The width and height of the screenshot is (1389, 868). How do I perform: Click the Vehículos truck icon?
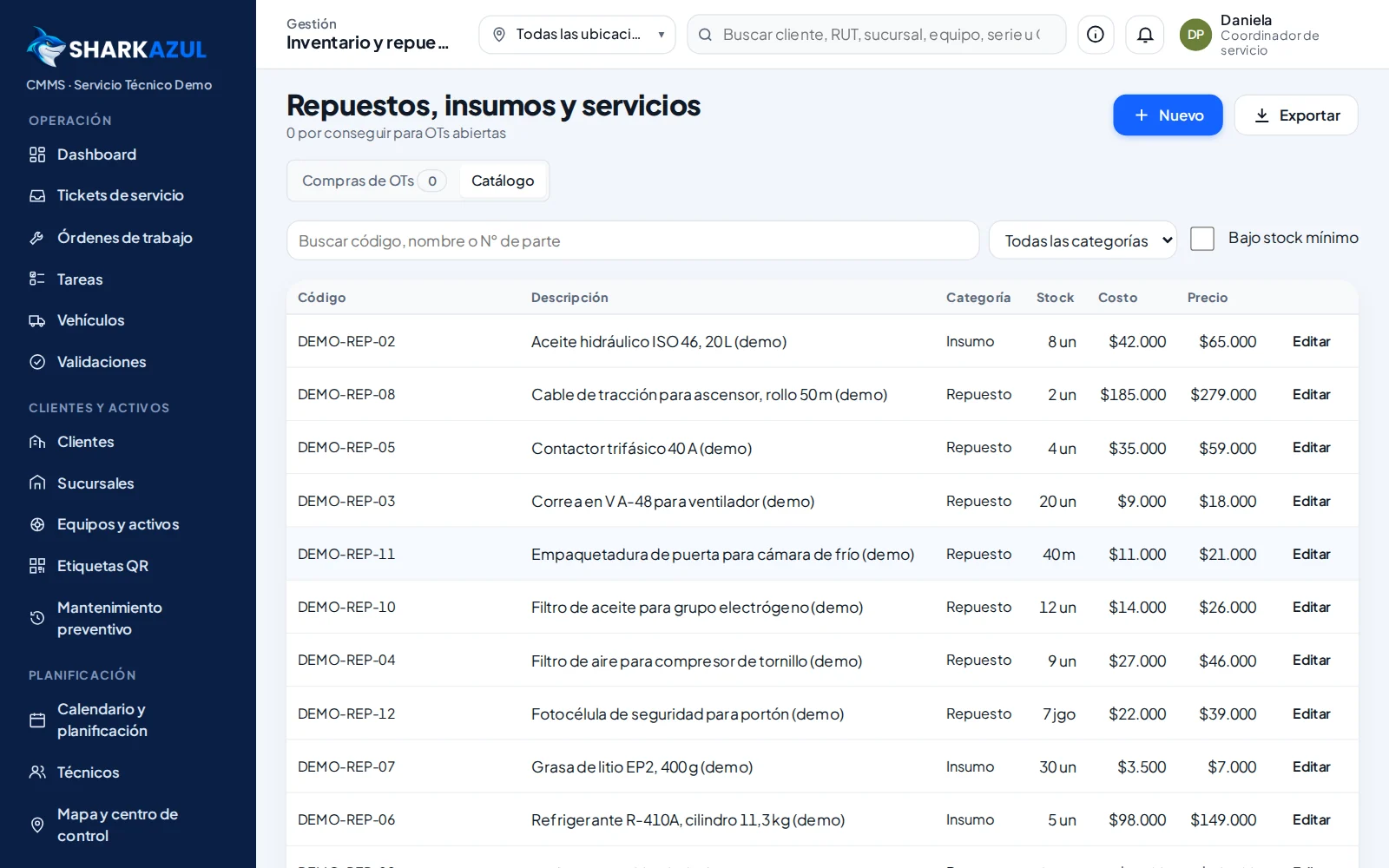(37, 320)
